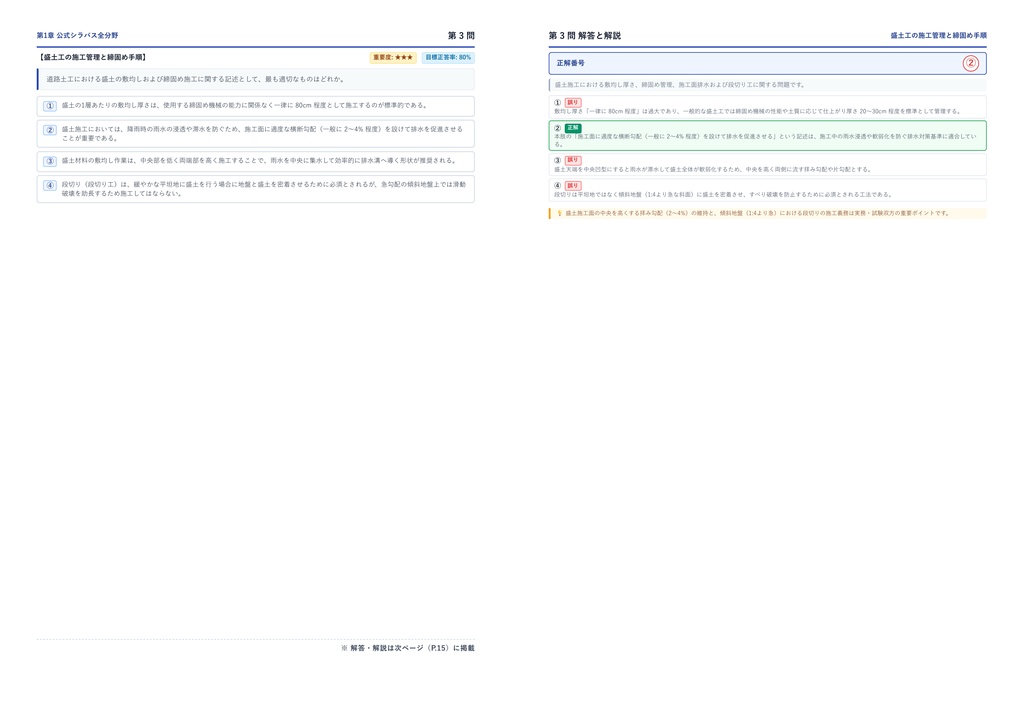This screenshot has width=1024, height=724.
Task: Select answer choice ④ number badge
Action: [50, 185]
